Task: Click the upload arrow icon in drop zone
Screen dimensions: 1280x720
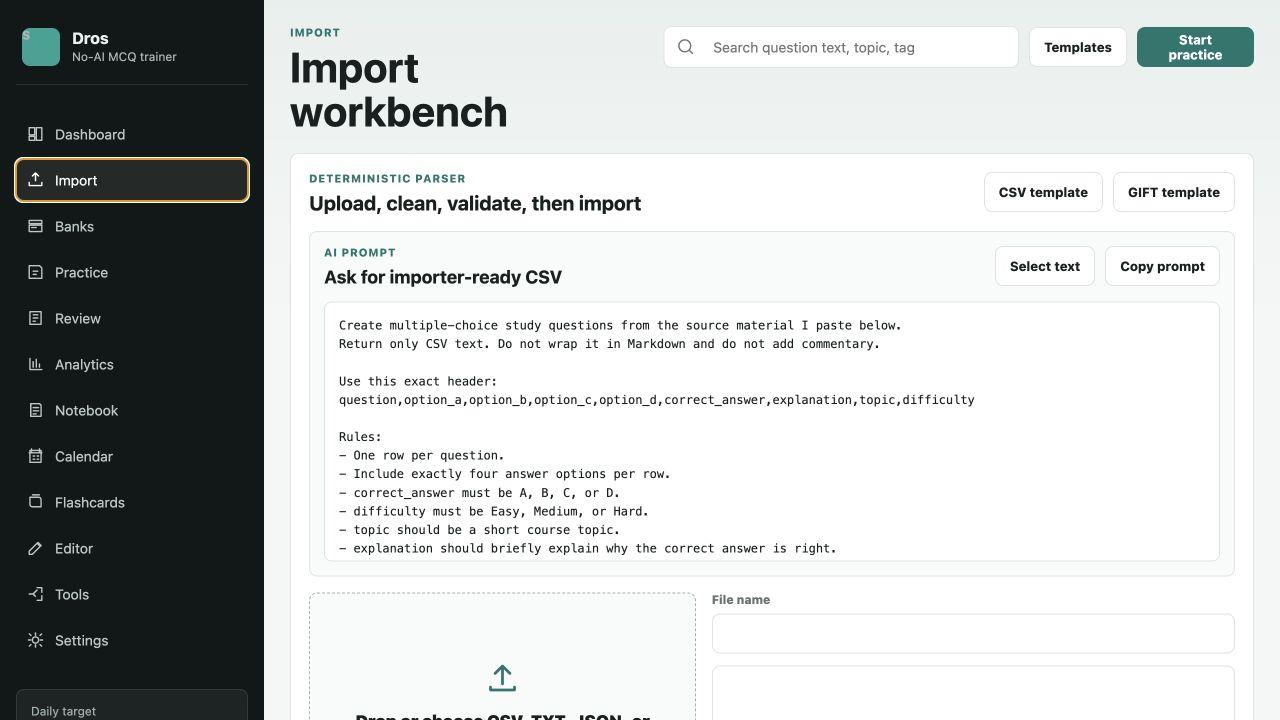Action: click(x=502, y=678)
